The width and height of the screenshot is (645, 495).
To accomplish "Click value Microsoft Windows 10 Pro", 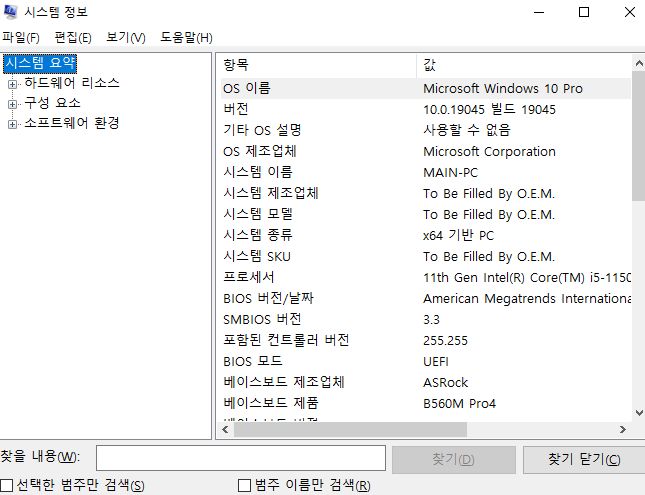I will 503,88.
